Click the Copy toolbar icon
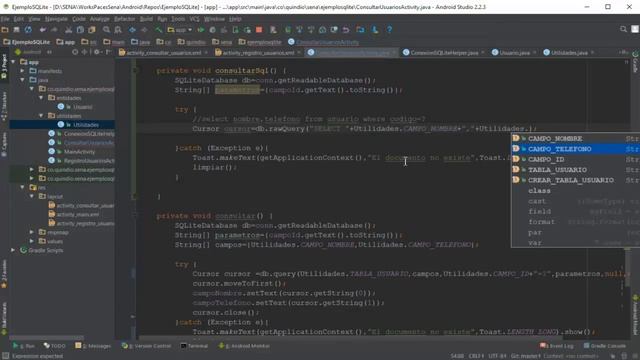The width and height of the screenshot is (640, 360). point(80,30)
